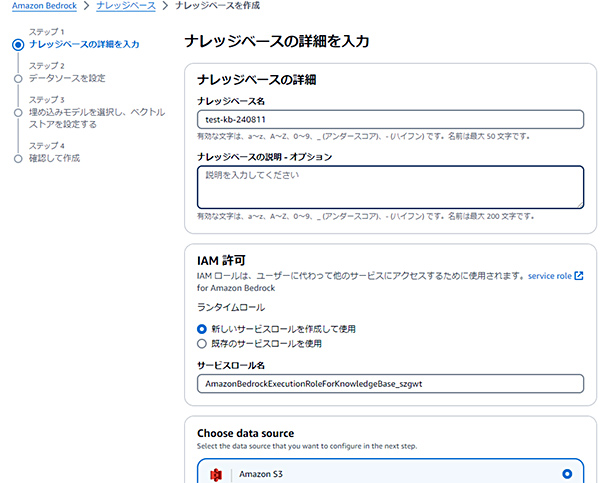
Task: Open the 確認して作成 step label
Action: click(x=54, y=158)
